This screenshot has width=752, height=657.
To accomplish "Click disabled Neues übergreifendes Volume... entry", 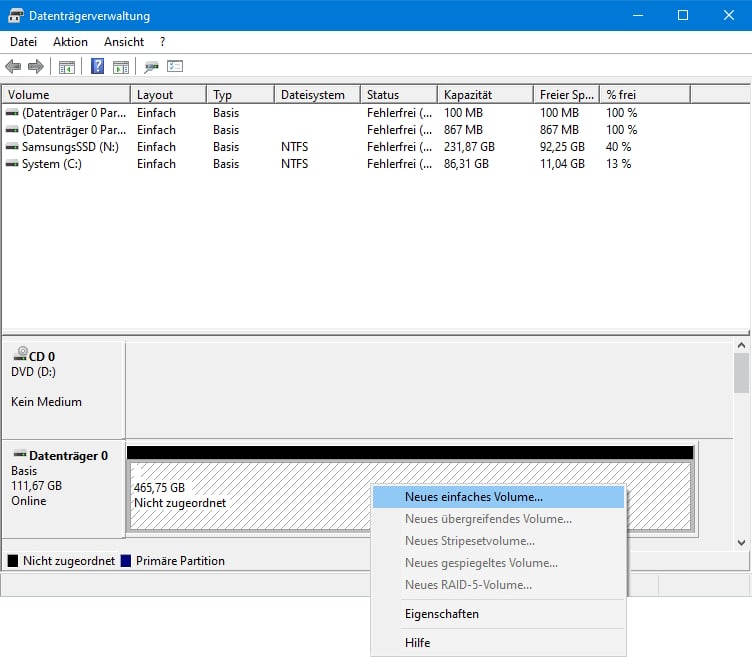I will pyautogui.click(x=498, y=519).
